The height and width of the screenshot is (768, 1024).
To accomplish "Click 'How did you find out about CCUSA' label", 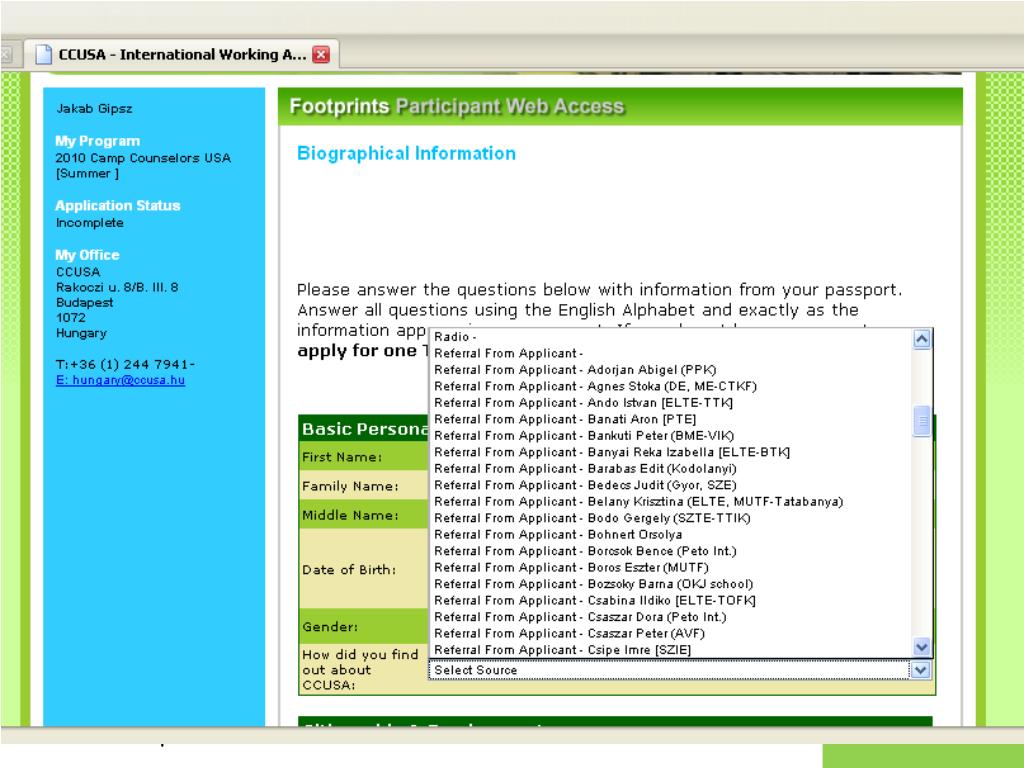I will pos(360,670).
